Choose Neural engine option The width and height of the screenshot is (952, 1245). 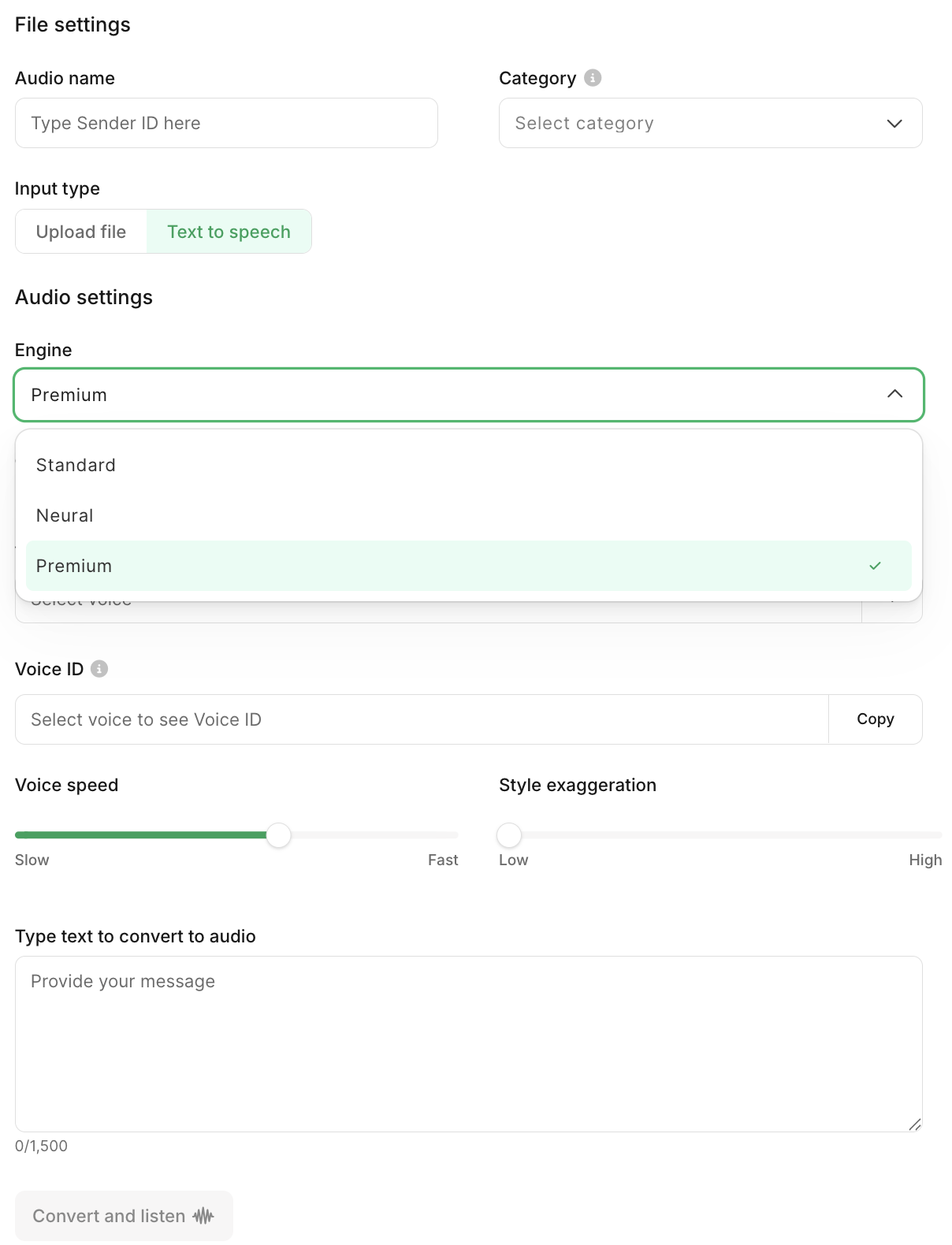tap(468, 515)
